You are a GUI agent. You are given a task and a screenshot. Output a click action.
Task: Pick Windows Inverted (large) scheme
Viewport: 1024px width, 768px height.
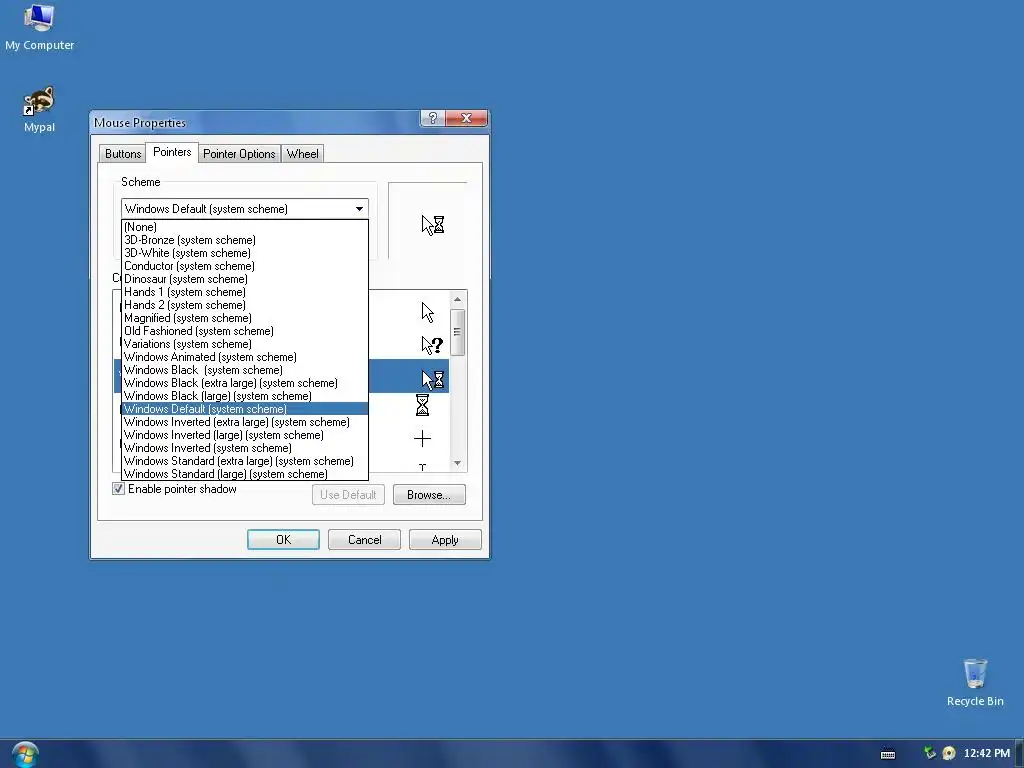tap(245, 435)
